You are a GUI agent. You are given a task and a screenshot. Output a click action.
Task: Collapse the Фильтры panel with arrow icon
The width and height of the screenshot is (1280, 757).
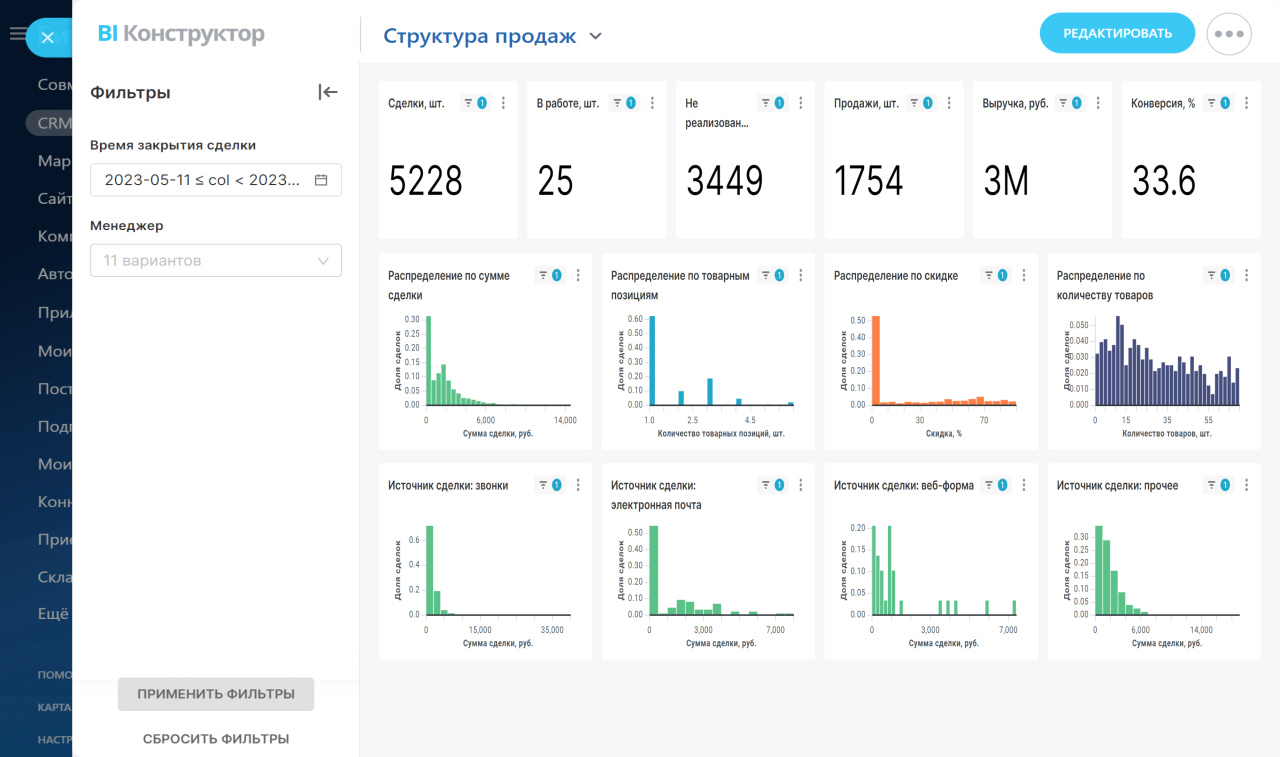[x=328, y=92]
